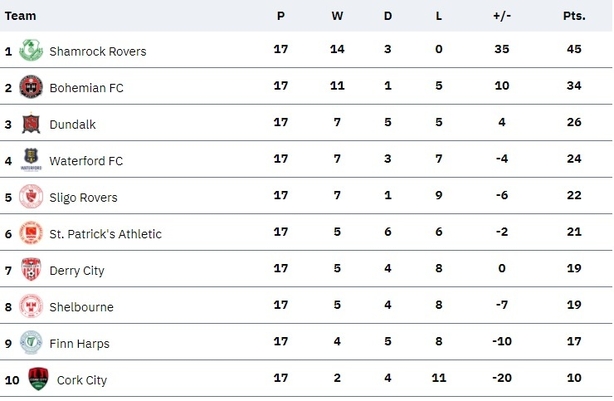Viewport: 614px width, 401px height.
Task: Click the Finn Harps club crest
Action: tap(31, 342)
